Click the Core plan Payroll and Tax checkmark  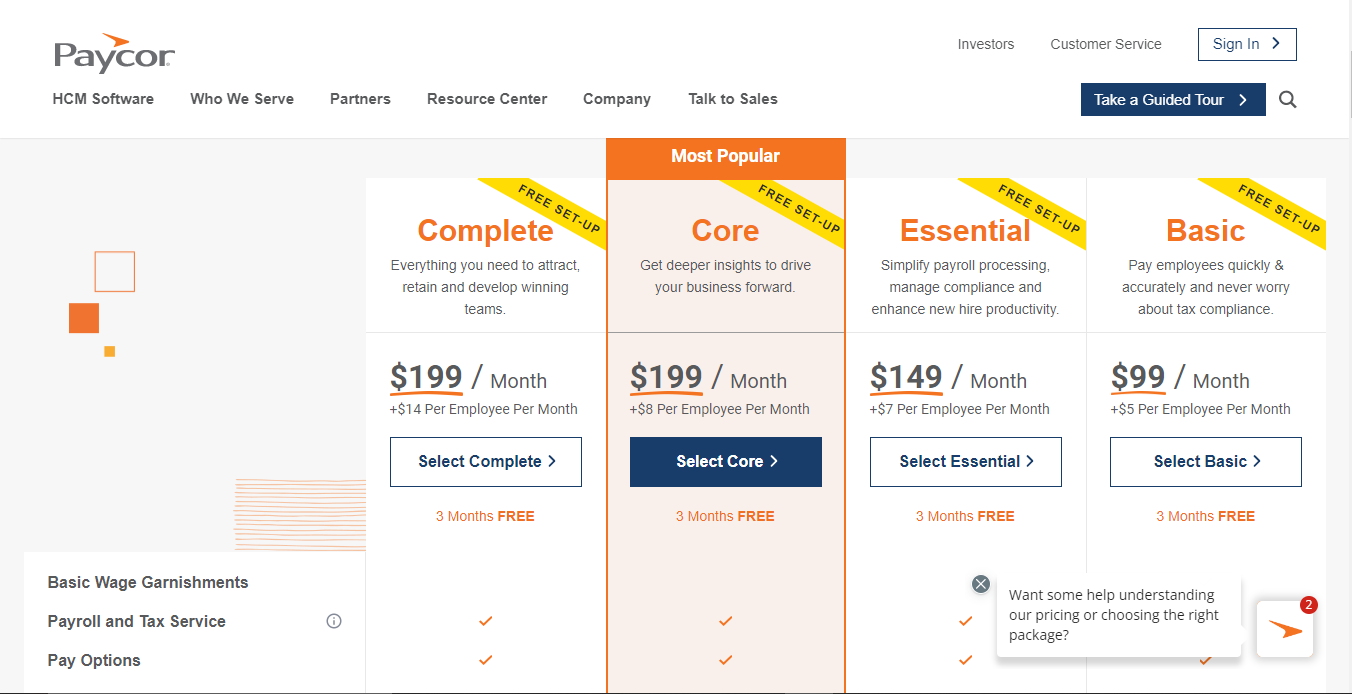point(725,621)
